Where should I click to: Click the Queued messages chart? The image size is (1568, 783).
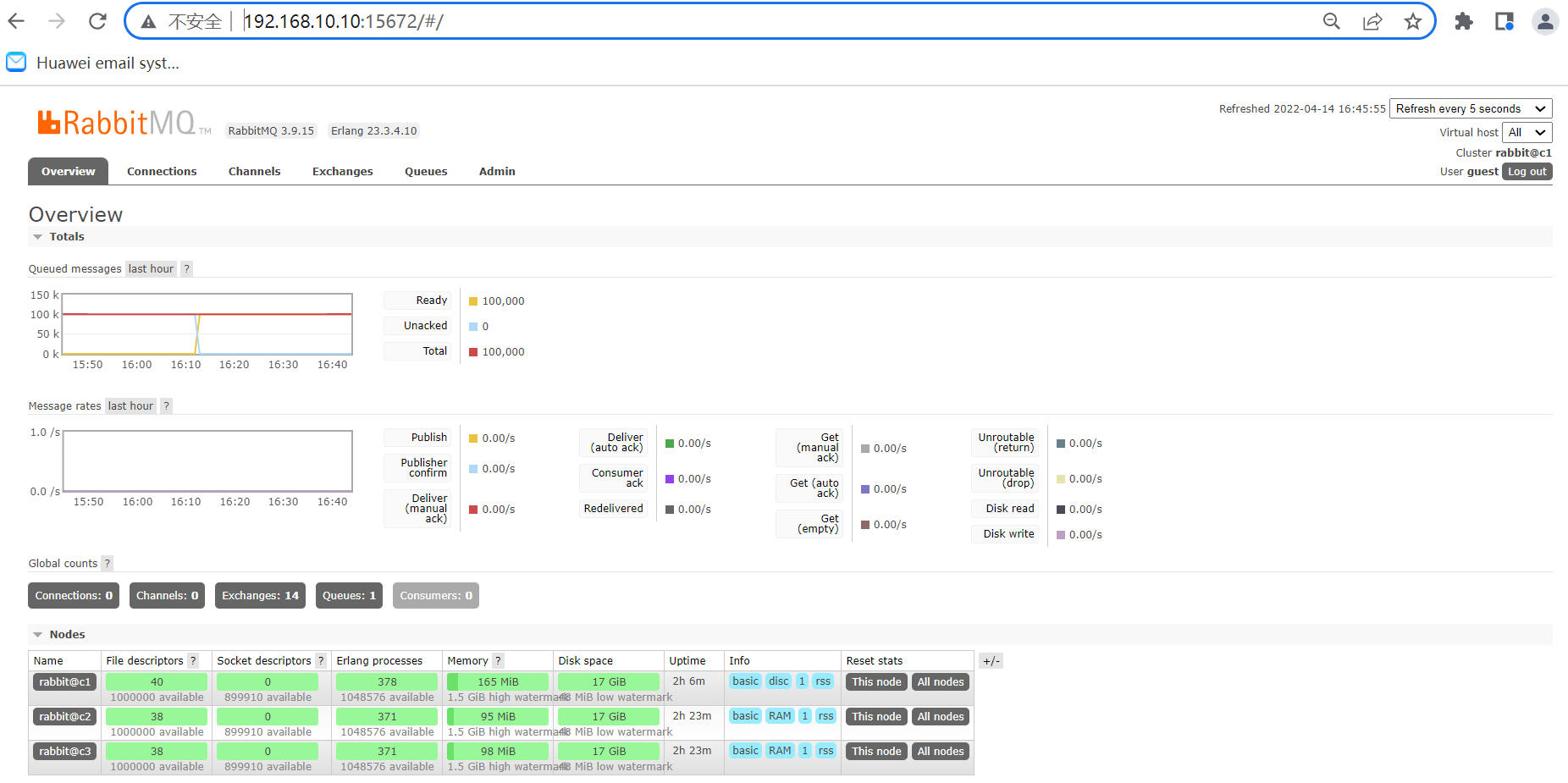click(x=207, y=324)
